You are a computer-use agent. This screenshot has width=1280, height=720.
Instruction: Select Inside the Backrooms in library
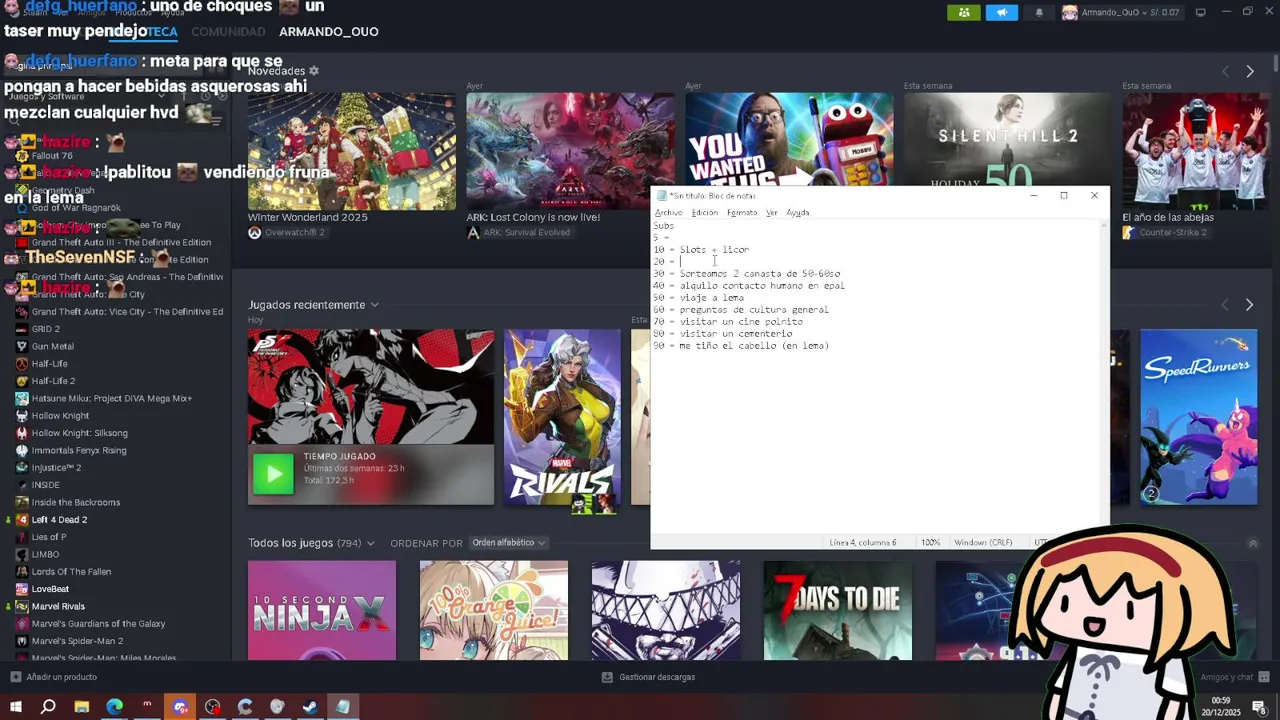click(x=75, y=502)
